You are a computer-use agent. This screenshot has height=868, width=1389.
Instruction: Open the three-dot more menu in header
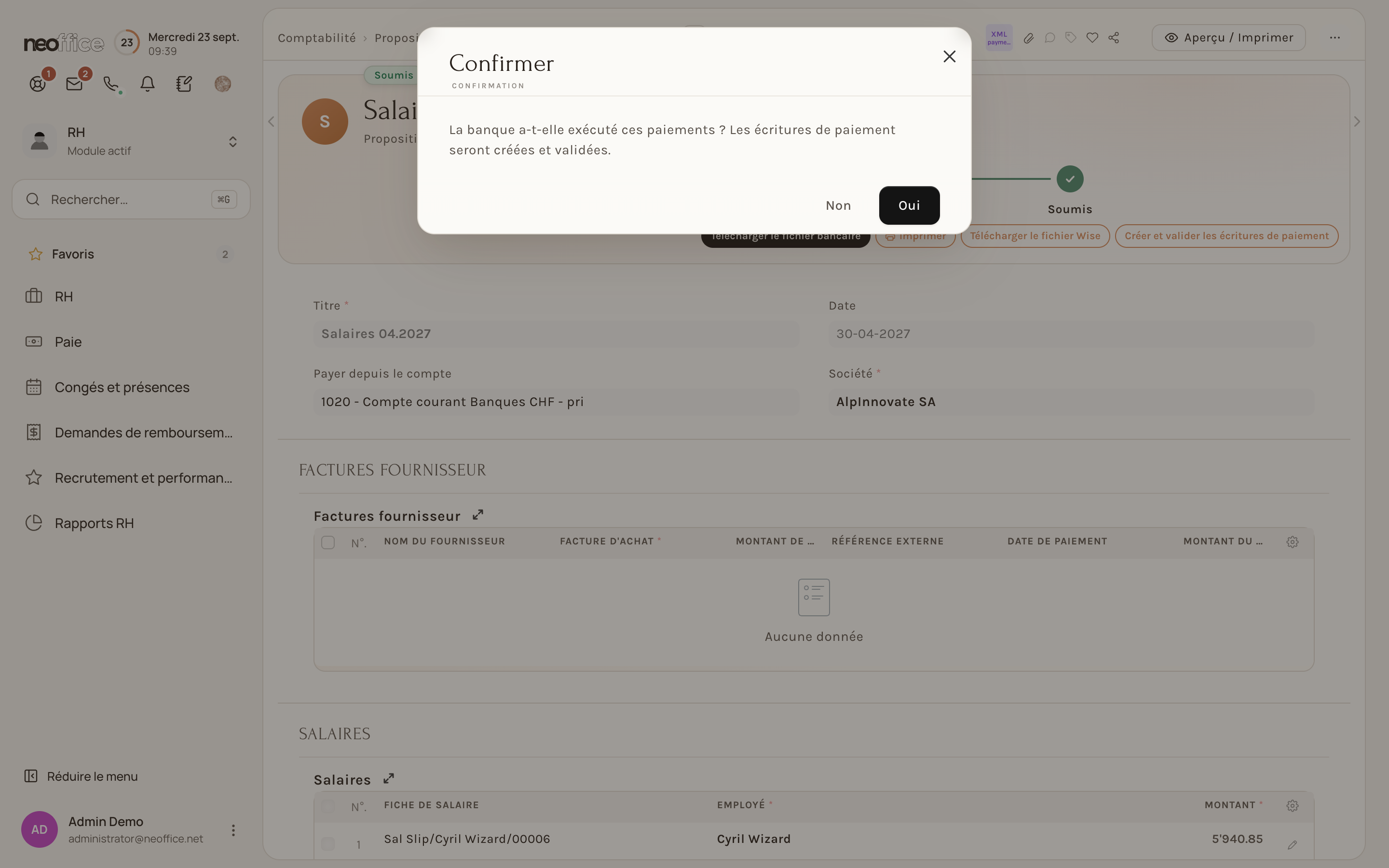[1335, 38]
